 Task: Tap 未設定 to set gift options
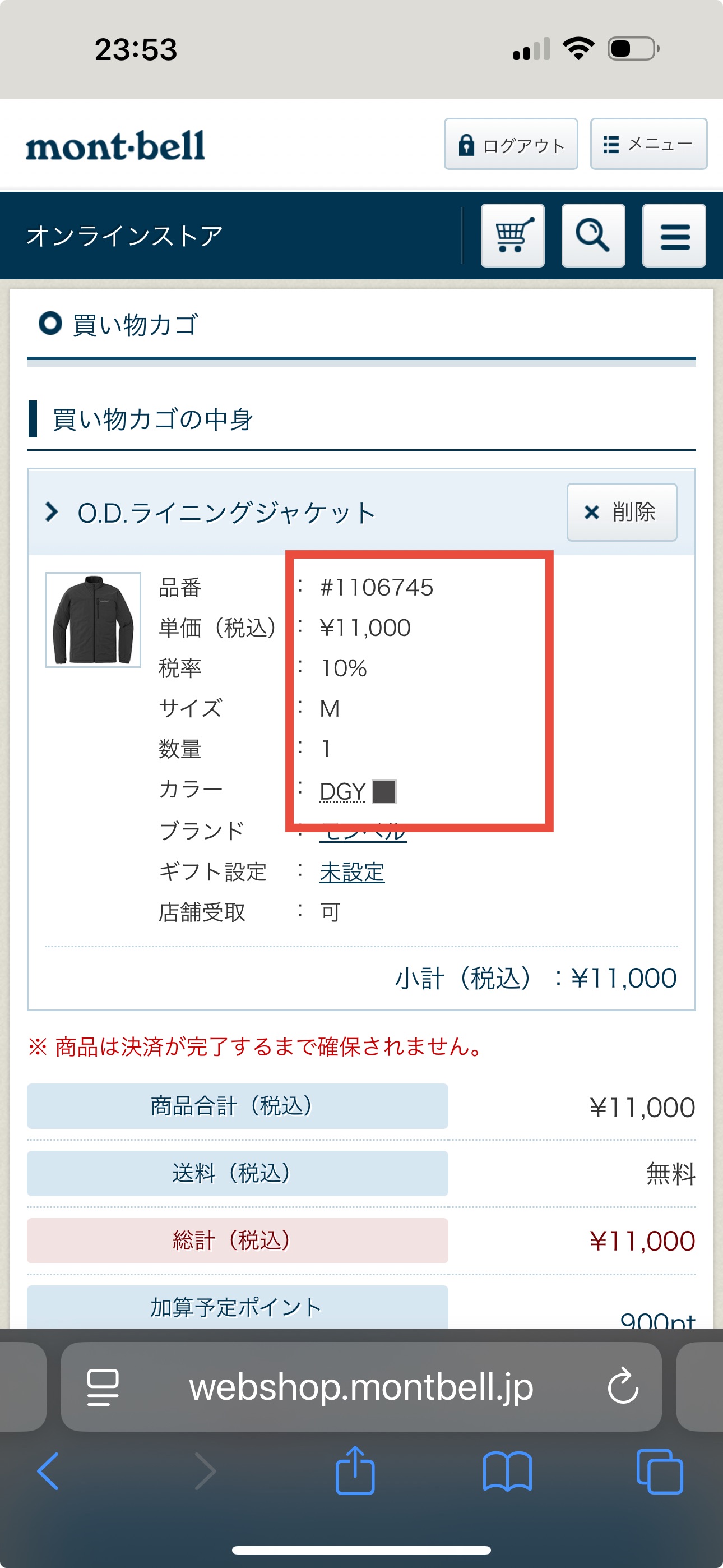click(352, 871)
